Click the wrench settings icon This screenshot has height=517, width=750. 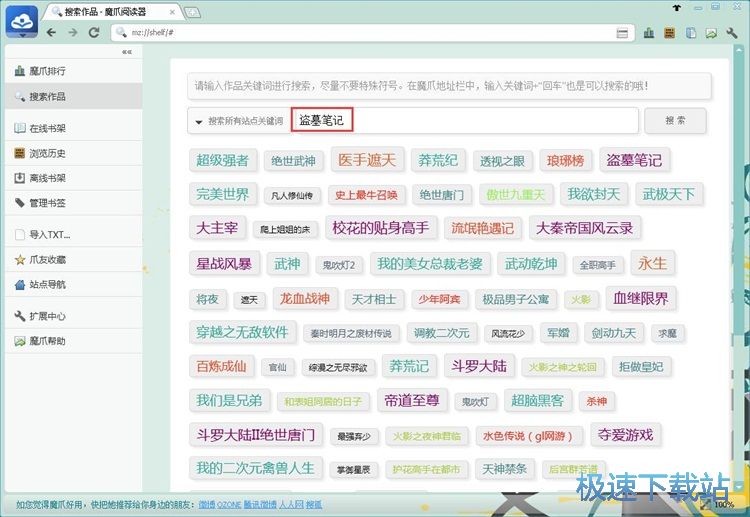click(x=734, y=33)
